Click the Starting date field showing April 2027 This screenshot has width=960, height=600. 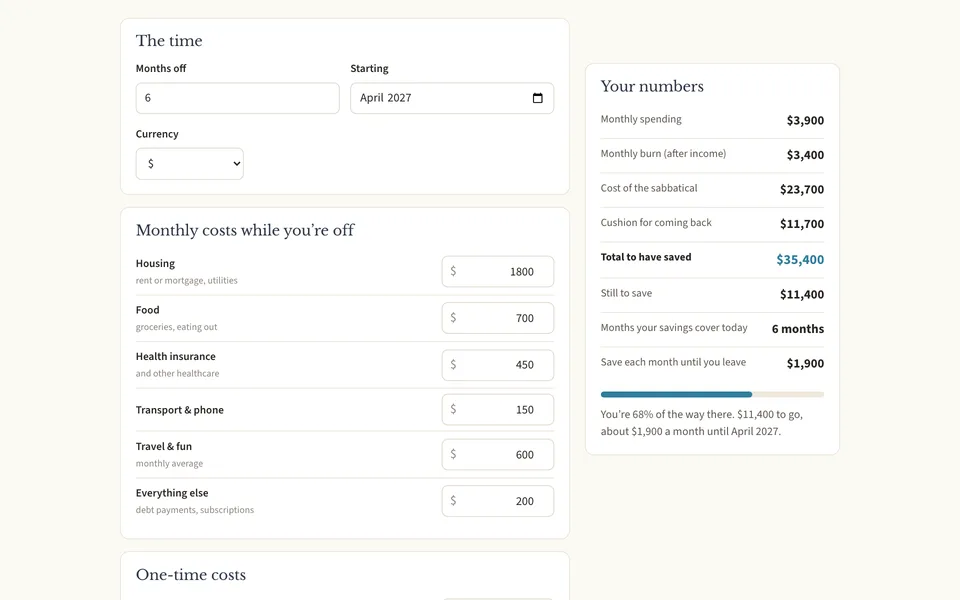pos(452,98)
